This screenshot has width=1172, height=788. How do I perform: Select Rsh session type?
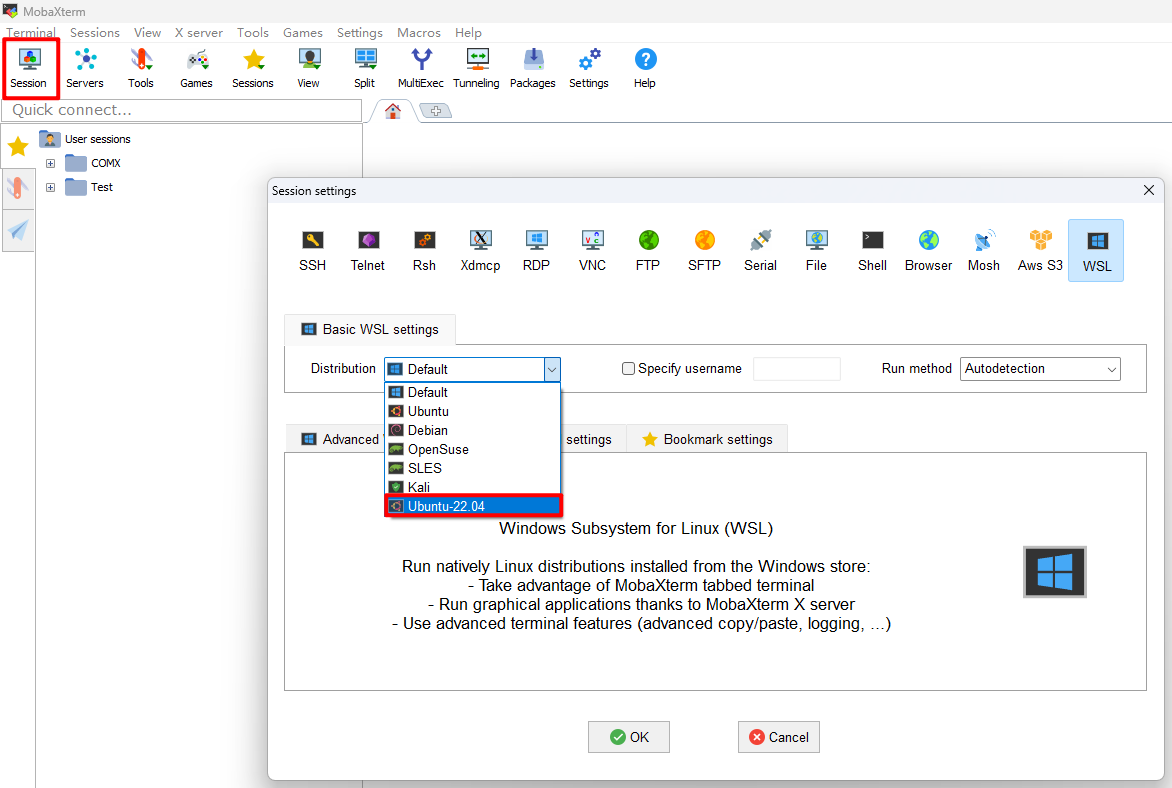[424, 250]
